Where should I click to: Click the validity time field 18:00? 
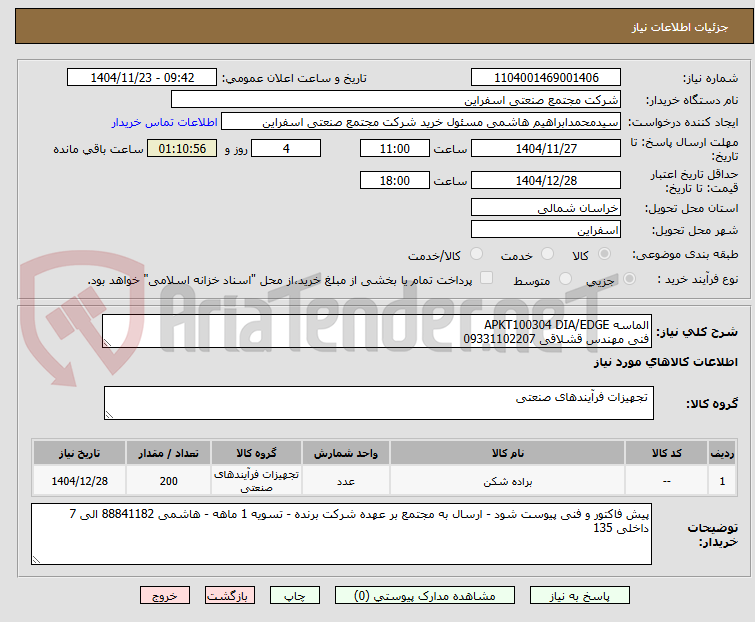tap(395, 180)
